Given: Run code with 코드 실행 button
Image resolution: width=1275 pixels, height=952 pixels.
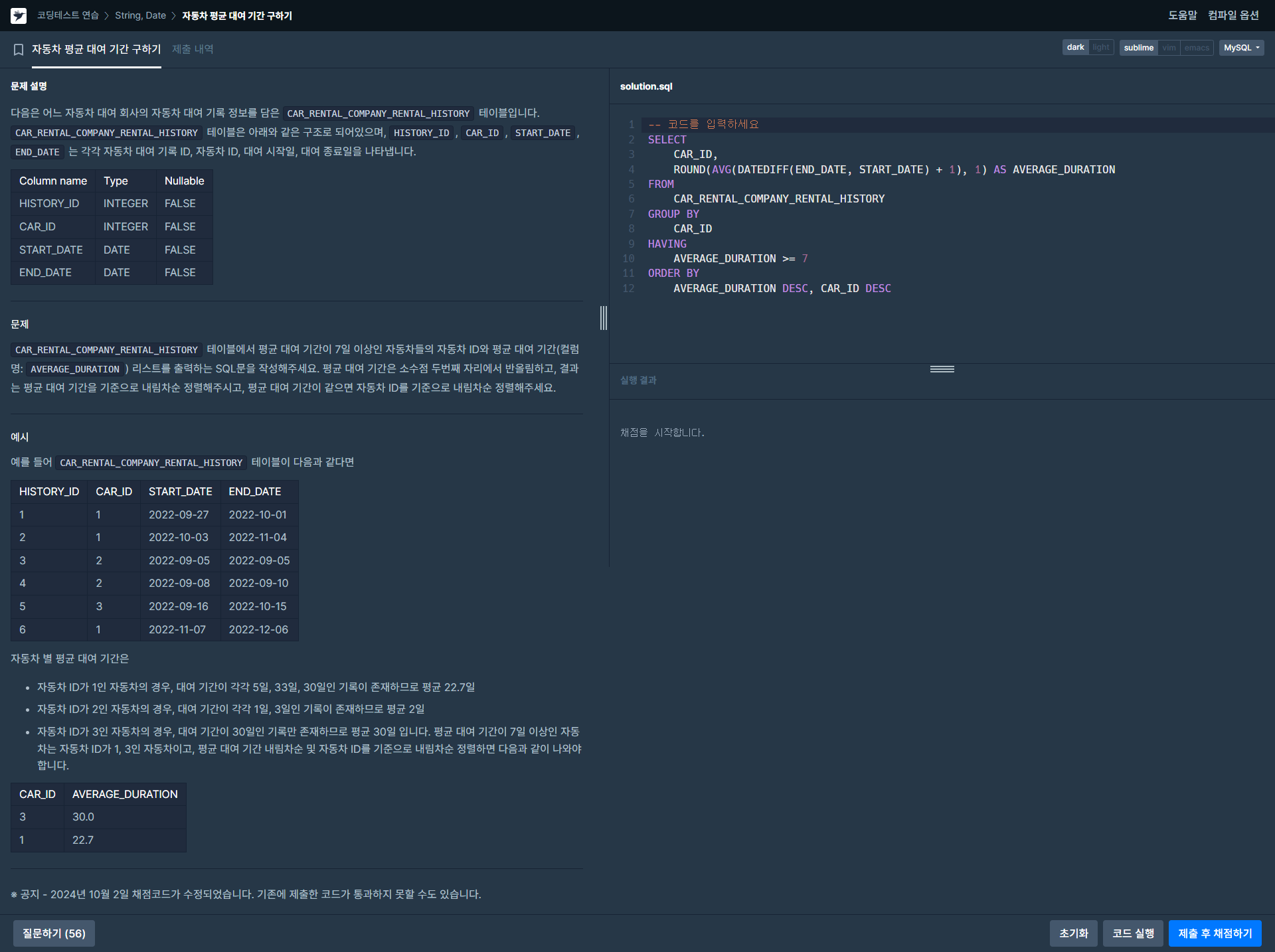Looking at the screenshot, I should 1133,933.
